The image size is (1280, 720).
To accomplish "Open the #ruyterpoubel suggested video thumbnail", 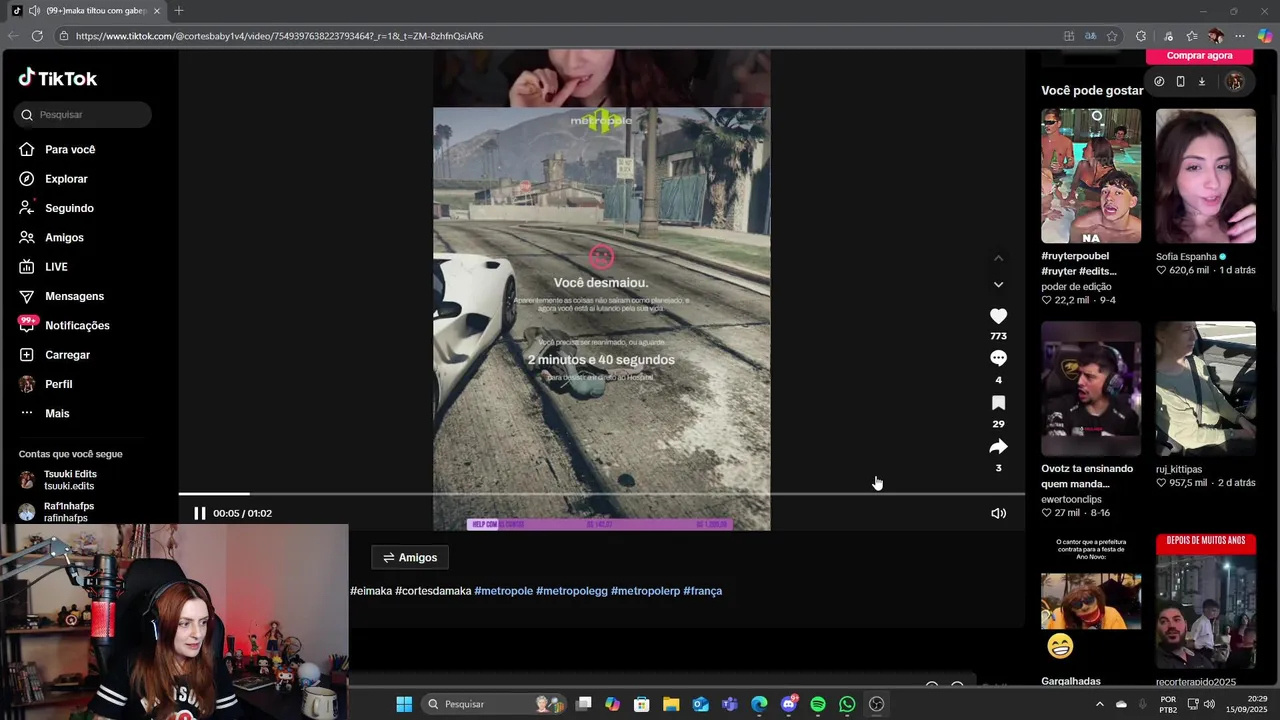I will coord(1091,176).
